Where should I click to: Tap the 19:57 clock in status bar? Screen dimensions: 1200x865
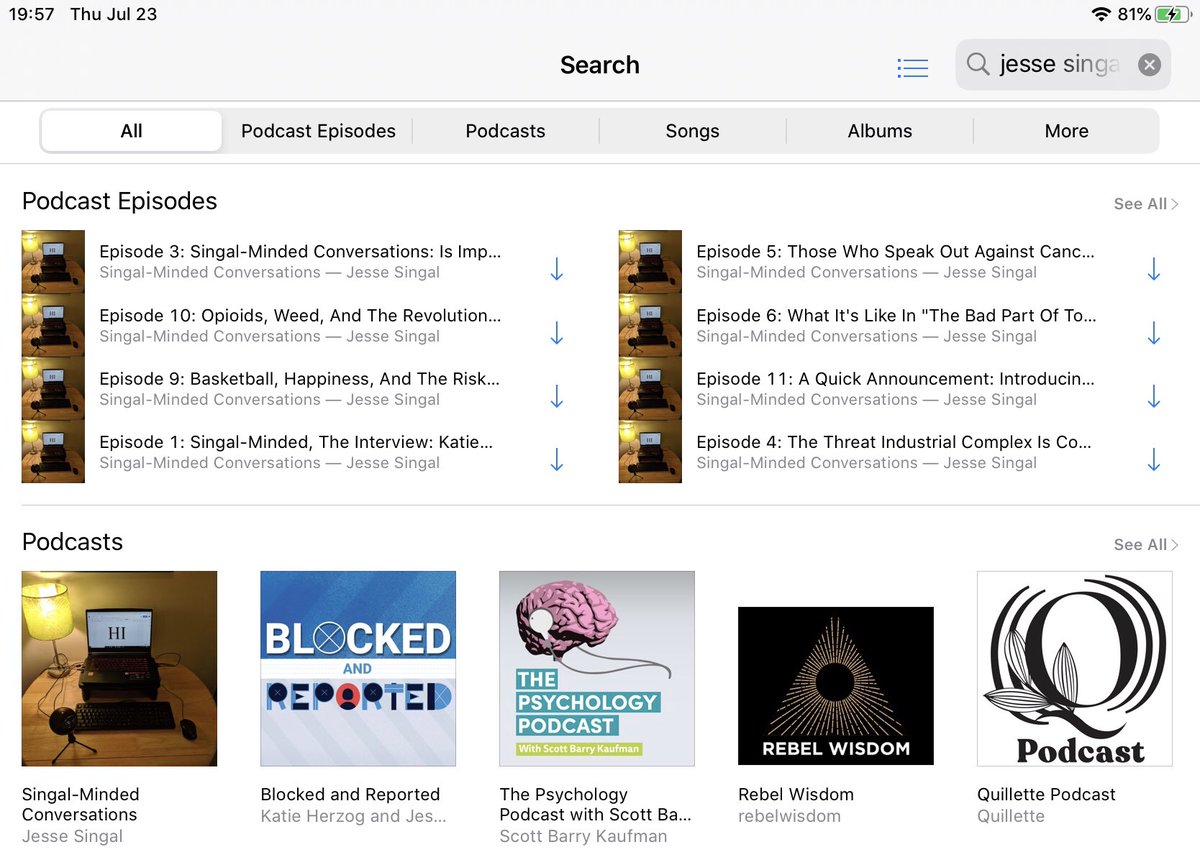[x=31, y=15]
